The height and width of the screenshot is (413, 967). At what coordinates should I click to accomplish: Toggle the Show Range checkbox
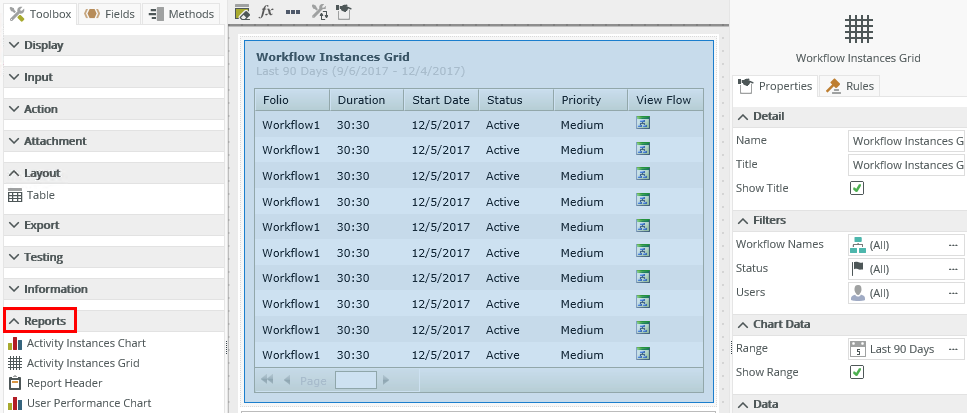coord(857,372)
